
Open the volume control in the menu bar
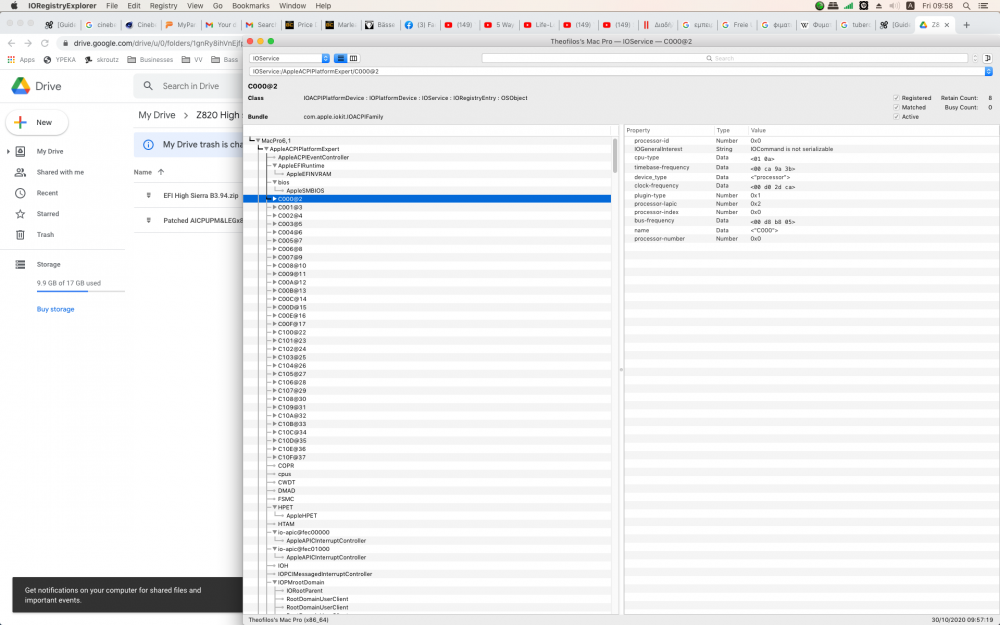pyautogui.click(x=895, y=6)
